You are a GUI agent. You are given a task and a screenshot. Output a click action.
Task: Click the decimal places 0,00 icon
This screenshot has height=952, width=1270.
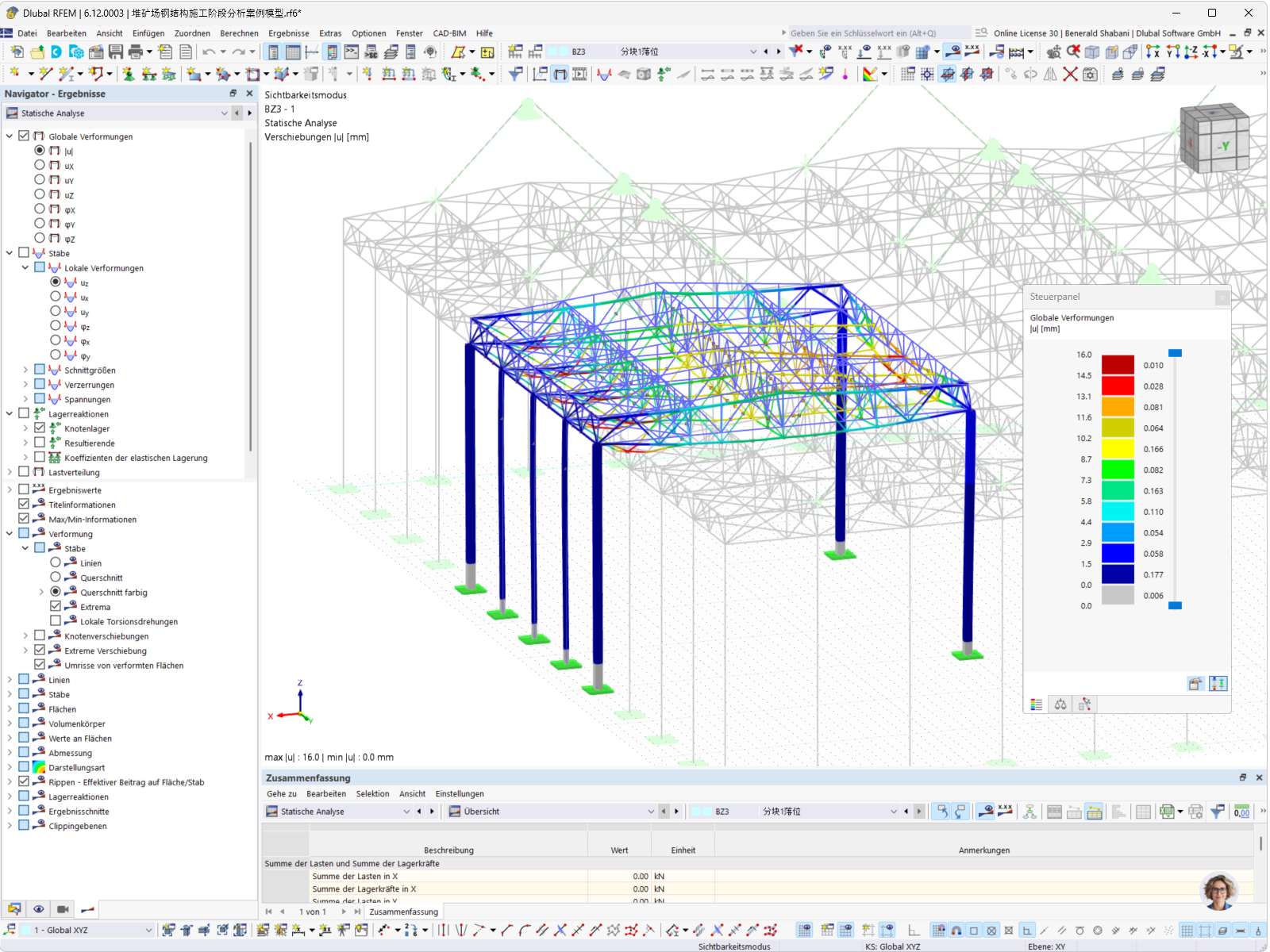pos(1241,812)
